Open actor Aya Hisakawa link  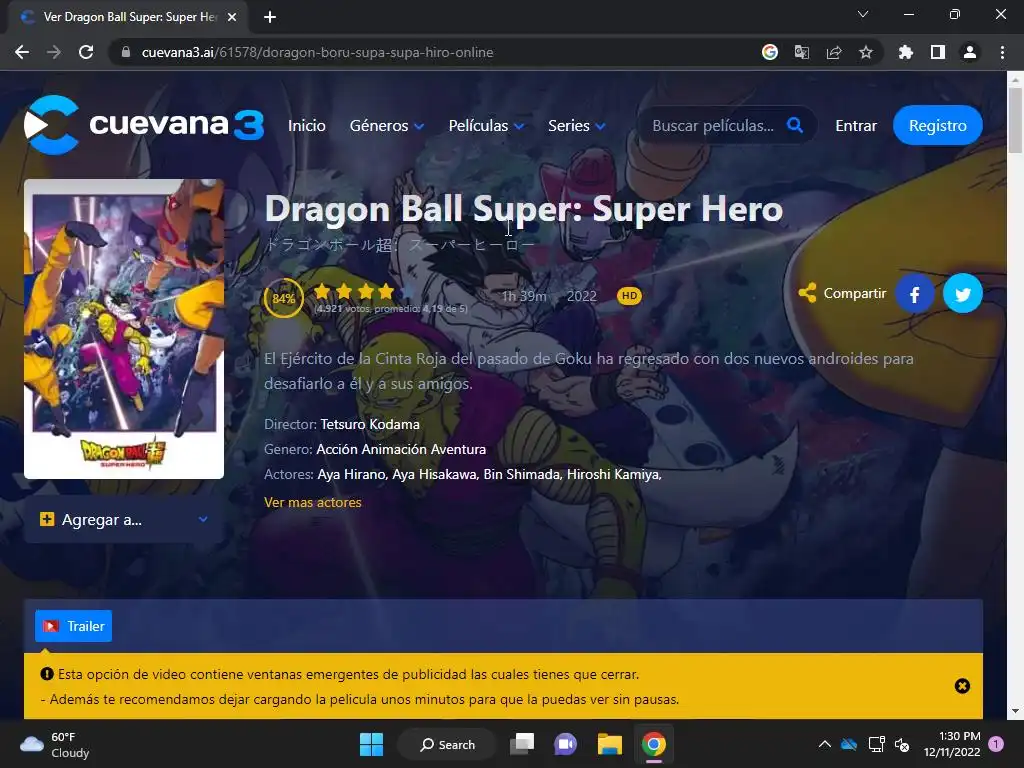point(436,474)
